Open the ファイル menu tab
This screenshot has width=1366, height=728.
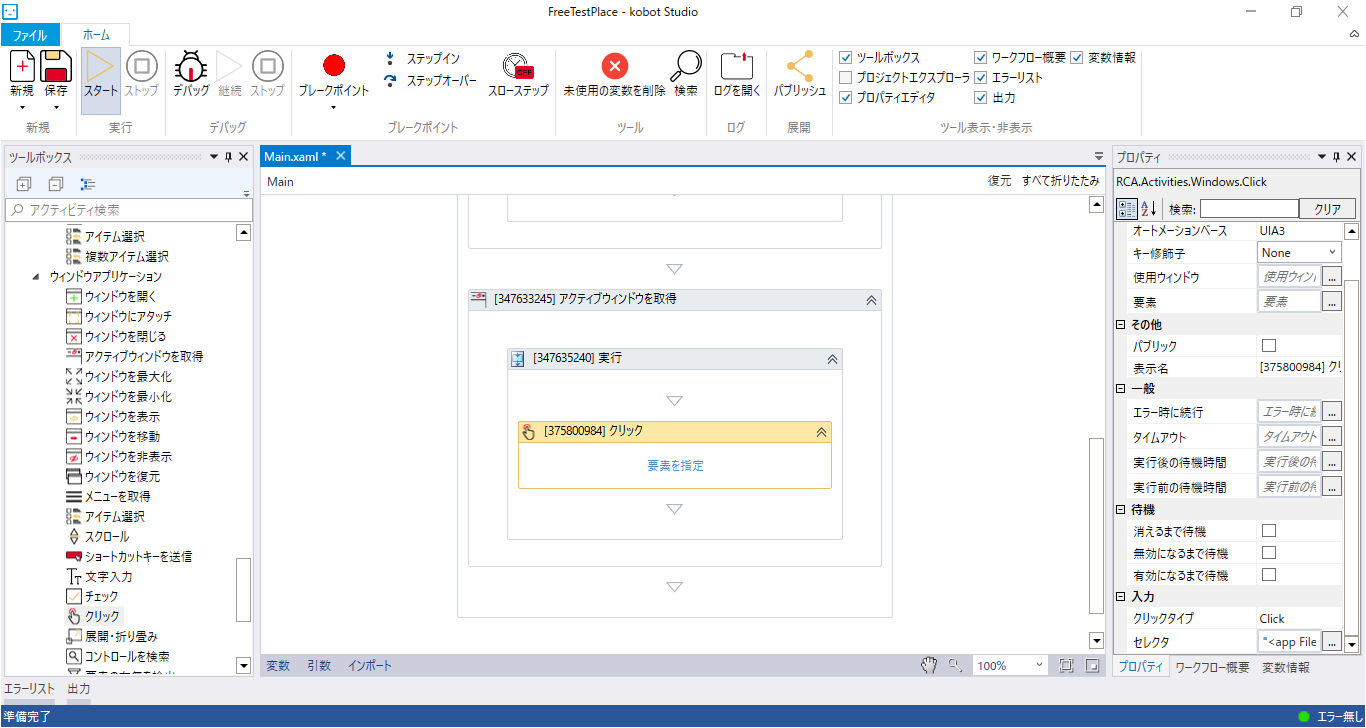(30, 35)
